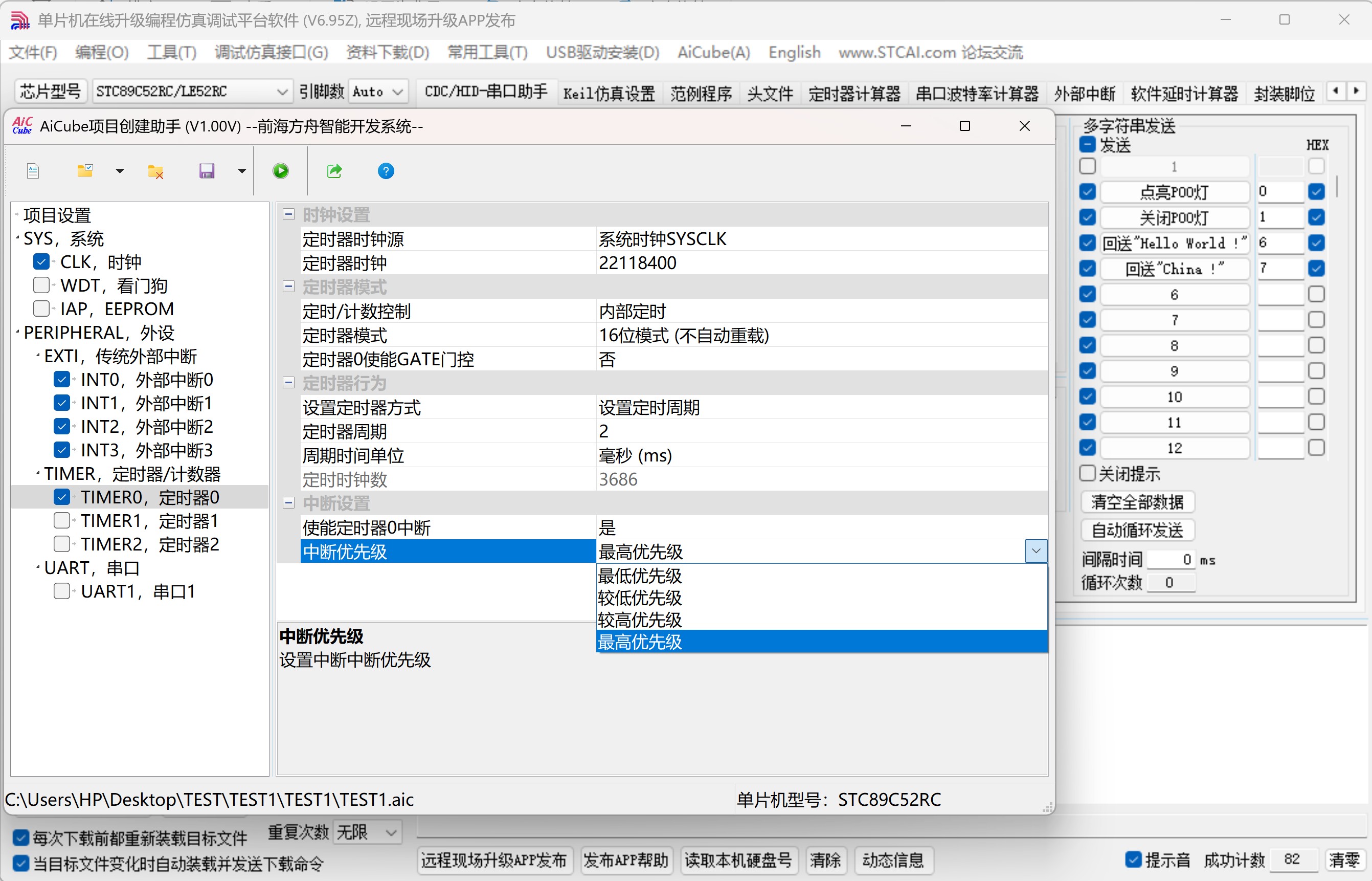Image resolution: width=1372 pixels, height=881 pixels.
Task: Toggle CLK 时钟 checkbox
Action: coord(41,261)
